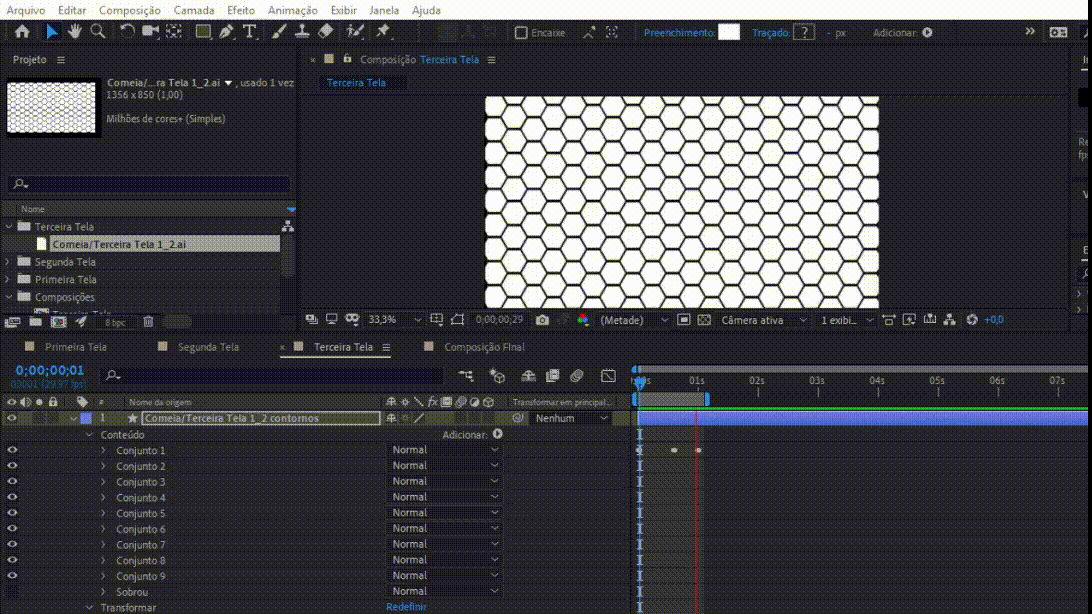Toggle visibility of Conjunto 5
The width and height of the screenshot is (1092, 614).
[x=12, y=514]
